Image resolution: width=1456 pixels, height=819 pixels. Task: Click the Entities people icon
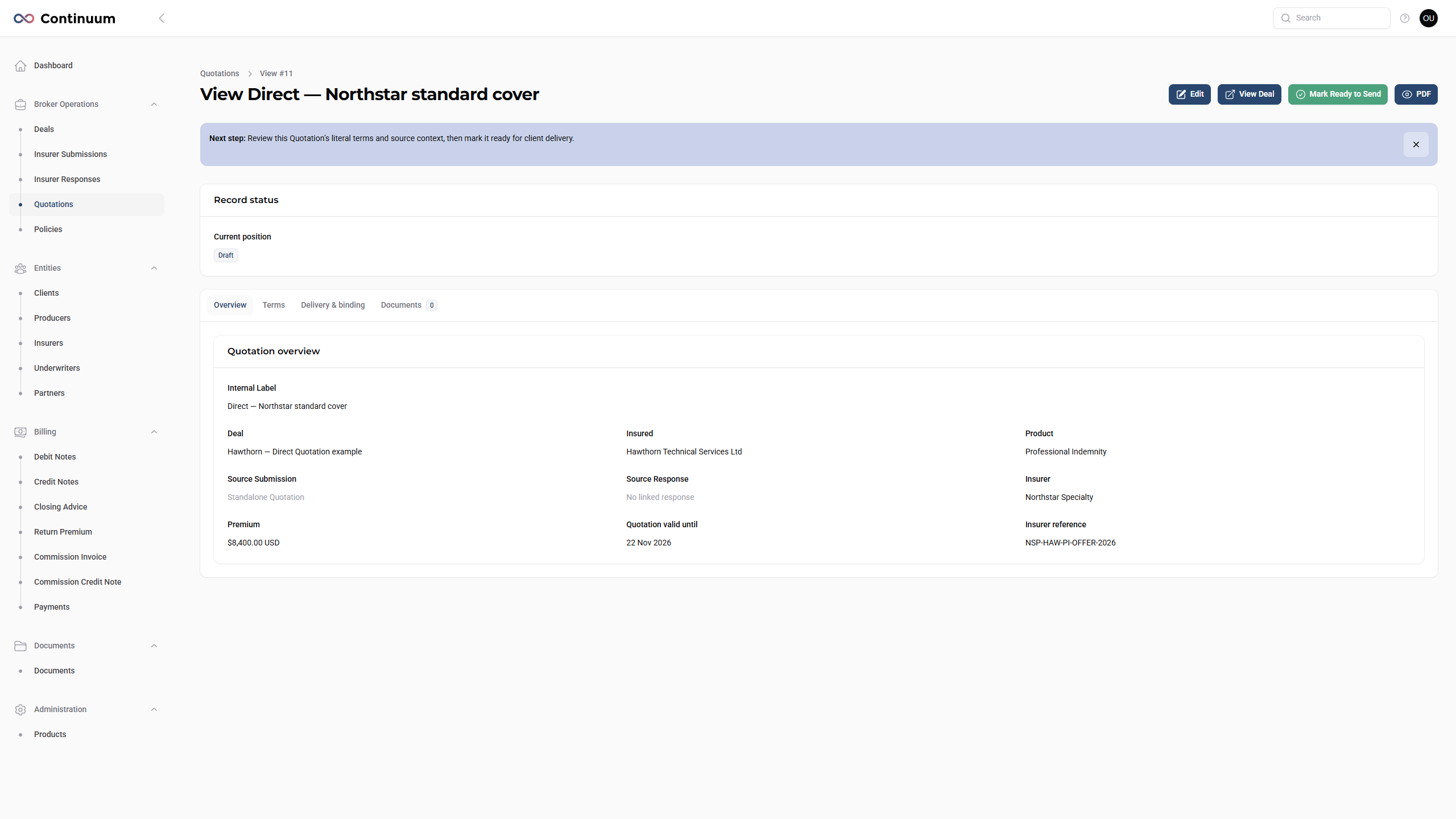point(20,268)
